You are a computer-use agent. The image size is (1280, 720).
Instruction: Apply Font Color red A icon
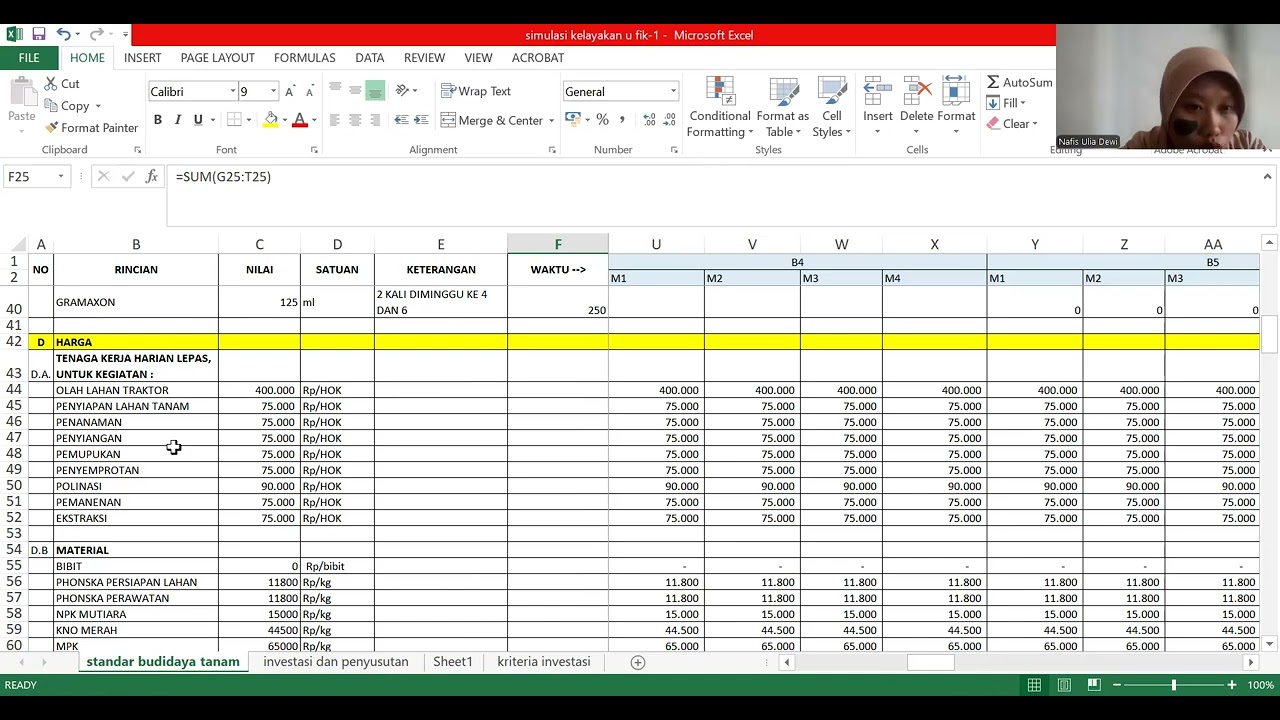pyautogui.click(x=299, y=120)
